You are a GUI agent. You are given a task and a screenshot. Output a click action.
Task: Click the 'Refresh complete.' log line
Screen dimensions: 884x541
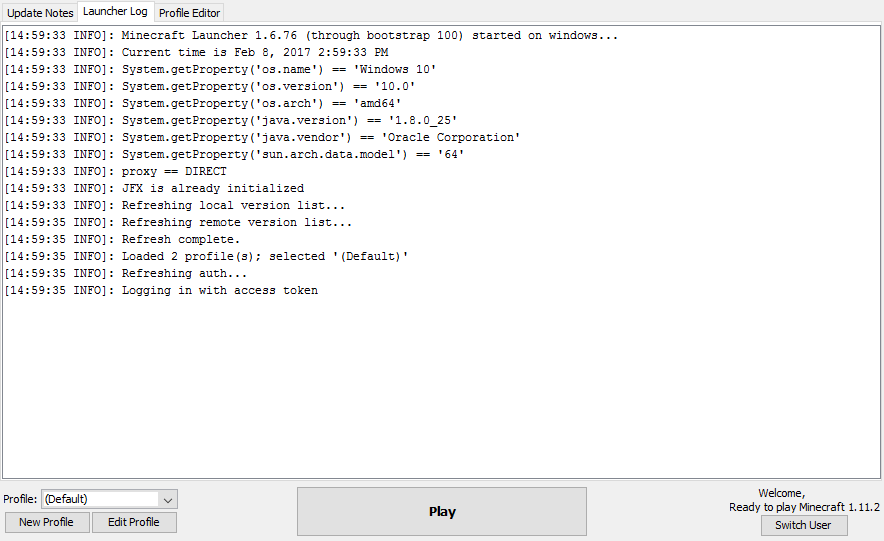coord(122,239)
